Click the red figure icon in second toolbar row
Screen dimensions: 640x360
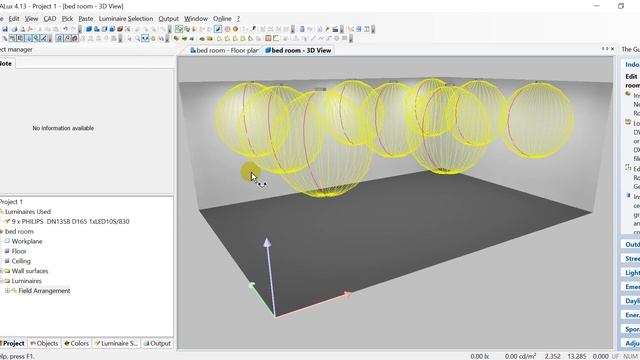tap(68, 38)
